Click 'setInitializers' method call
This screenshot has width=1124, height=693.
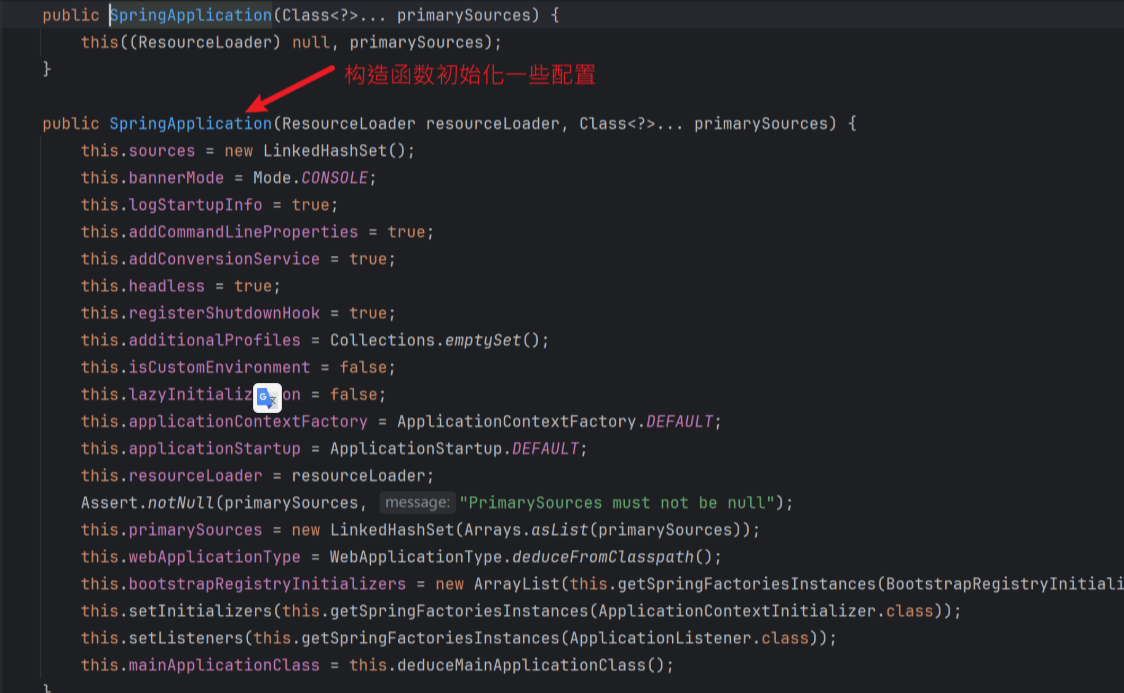click(200, 611)
